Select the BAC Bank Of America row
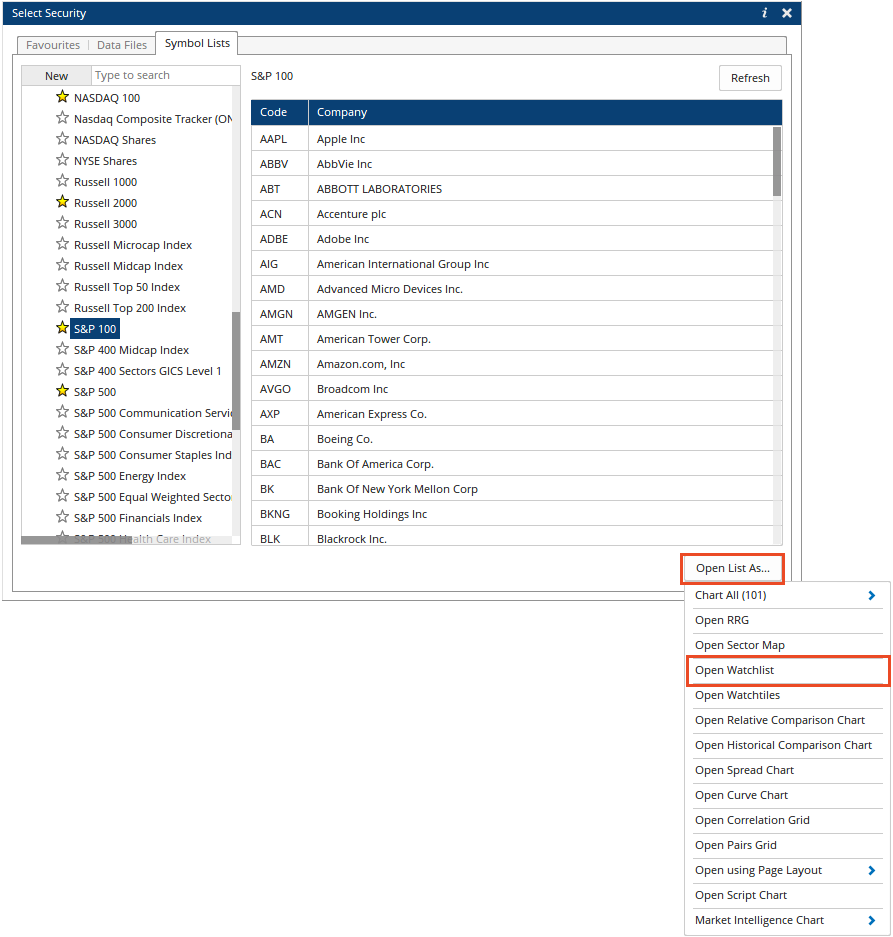This screenshot has width=893, height=937. 512,464
